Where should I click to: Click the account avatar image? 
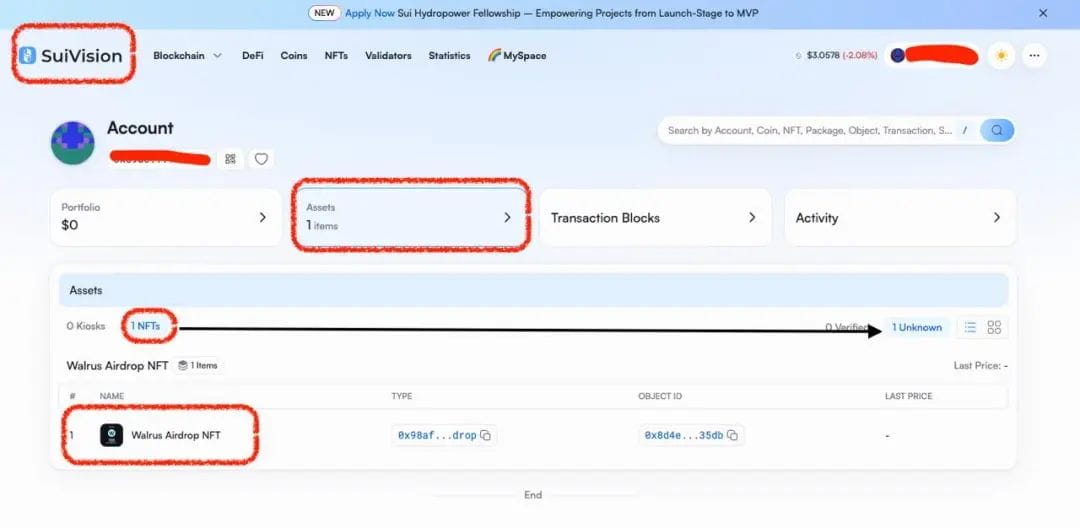pyautogui.click(x=72, y=142)
